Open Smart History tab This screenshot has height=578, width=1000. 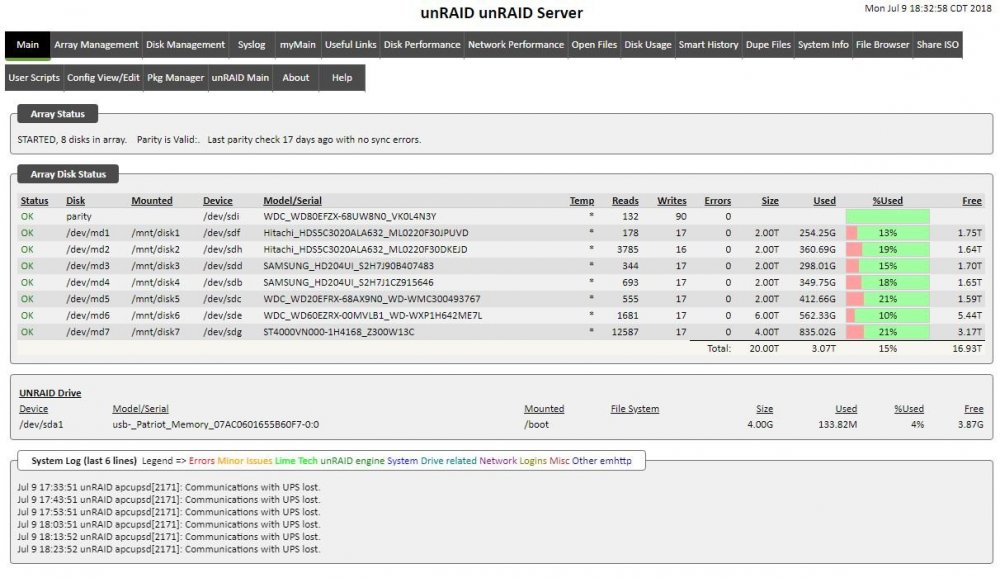[x=708, y=45]
